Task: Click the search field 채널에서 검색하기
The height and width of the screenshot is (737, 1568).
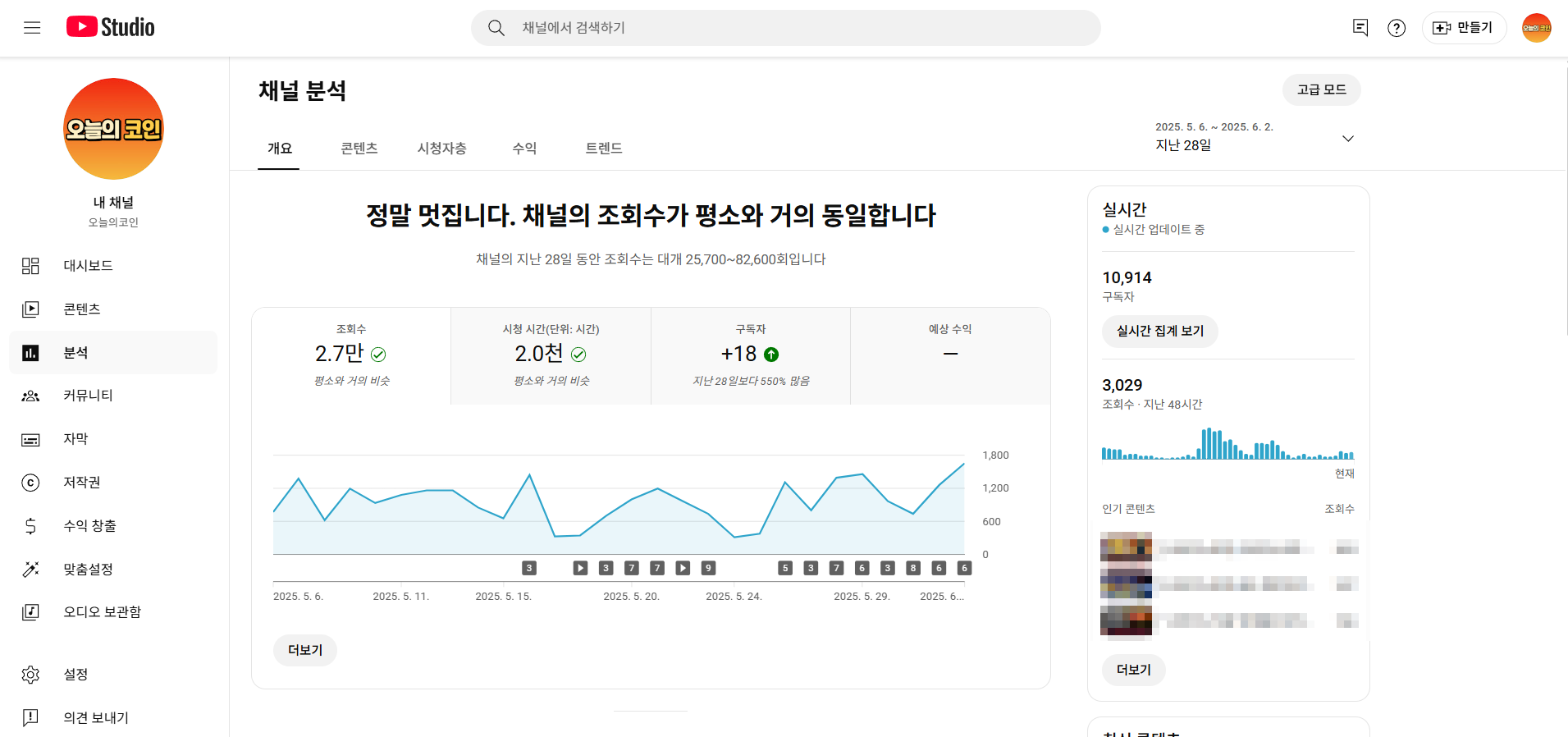Action: tap(785, 28)
